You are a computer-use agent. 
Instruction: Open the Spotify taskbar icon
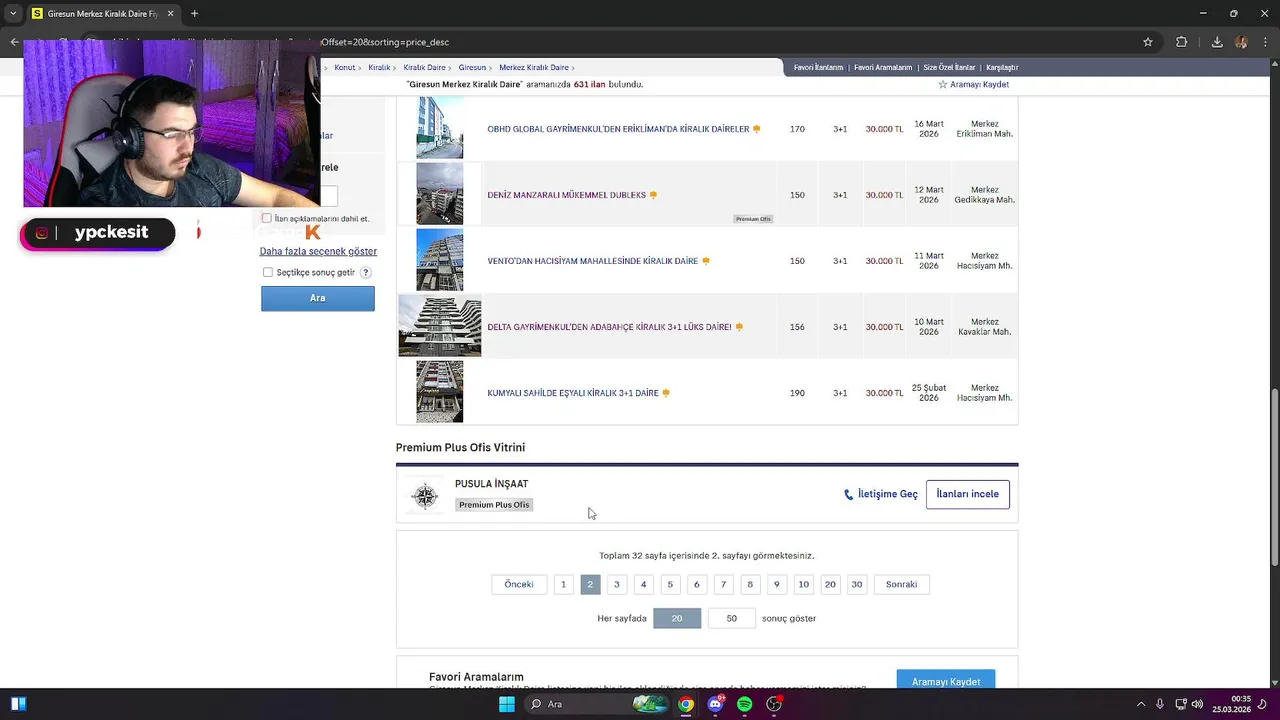coord(744,704)
